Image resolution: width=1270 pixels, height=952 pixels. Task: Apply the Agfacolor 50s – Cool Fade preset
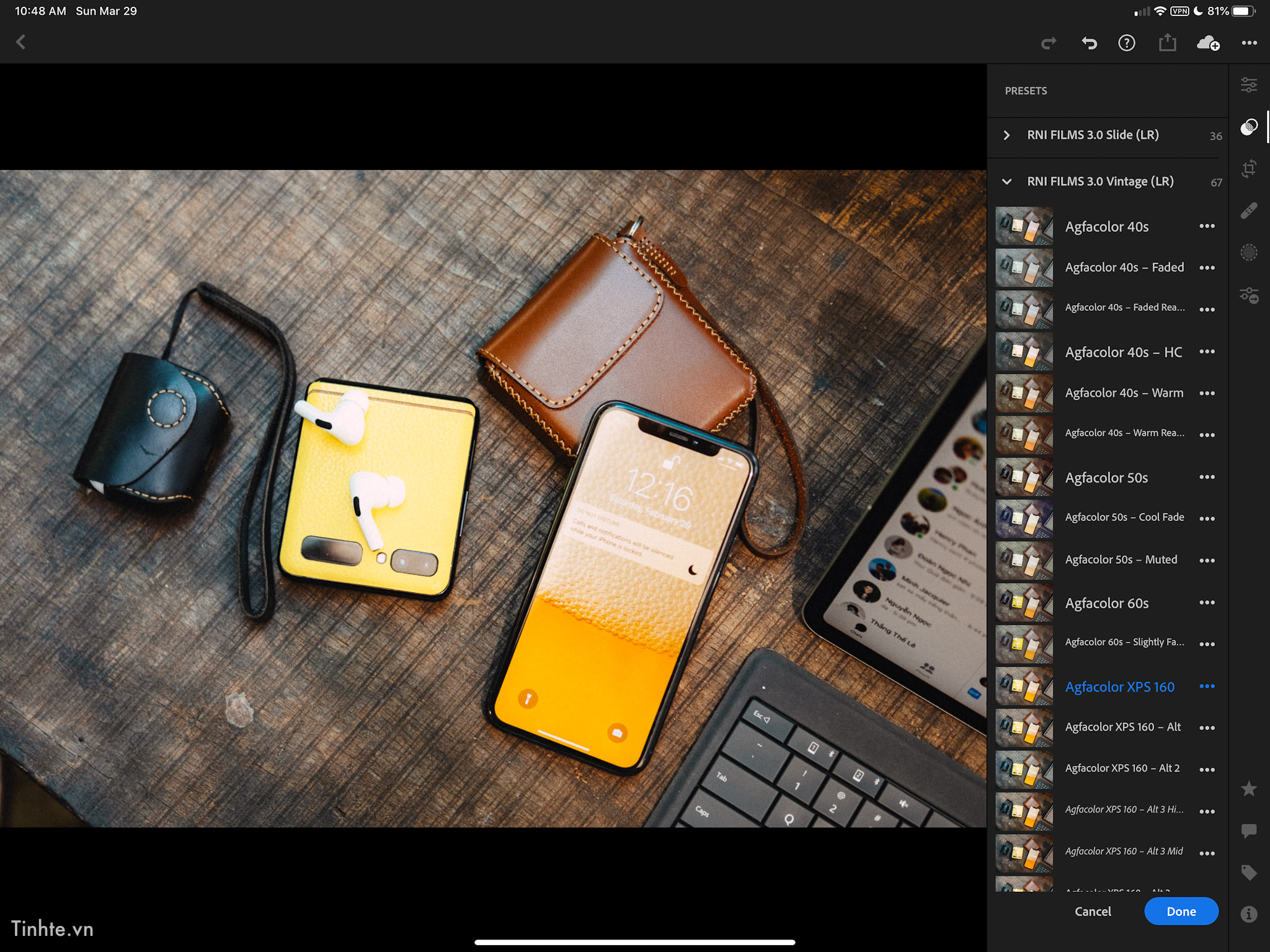(x=1124, y=517)
